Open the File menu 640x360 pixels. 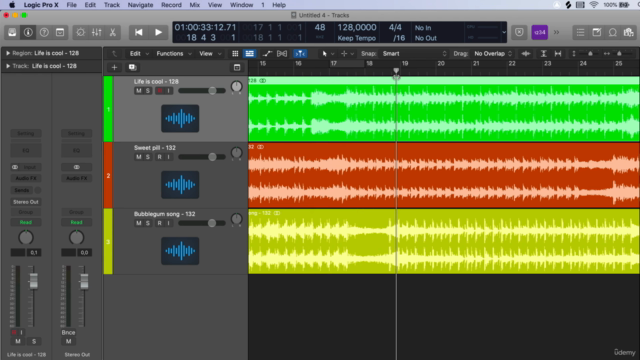pyautogui.click(x=71, y=5)
